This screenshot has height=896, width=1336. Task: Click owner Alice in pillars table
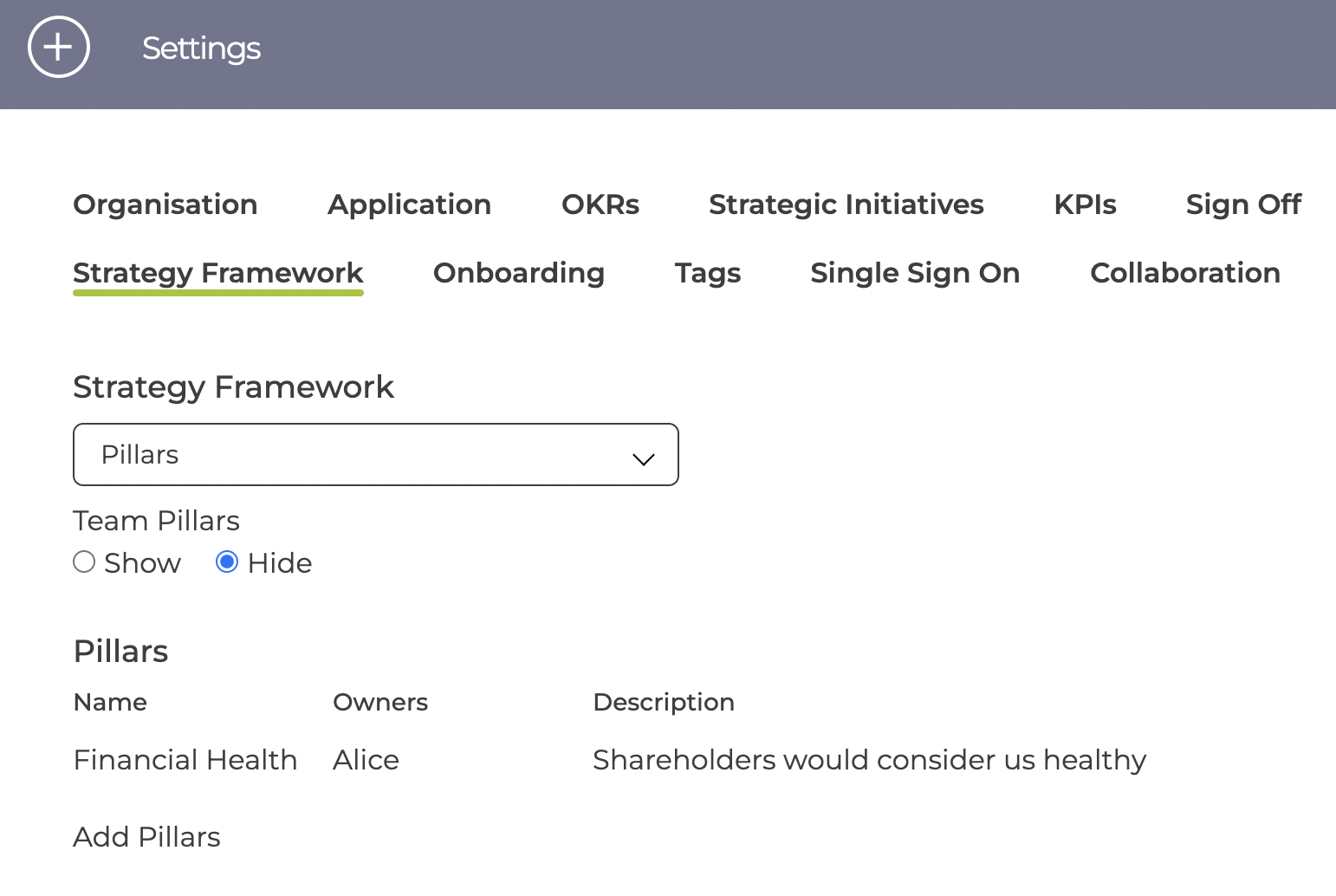coord(366,760)
